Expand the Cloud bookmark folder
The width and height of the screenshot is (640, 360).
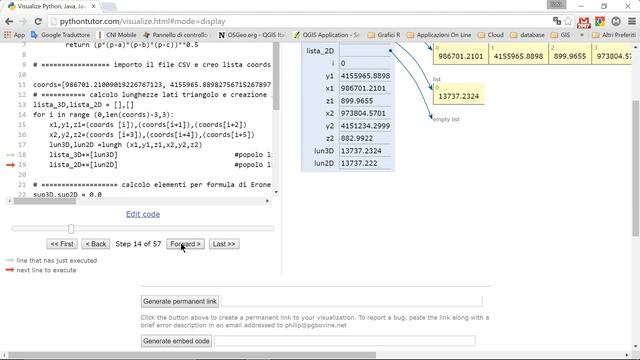(x=491, y=35)
